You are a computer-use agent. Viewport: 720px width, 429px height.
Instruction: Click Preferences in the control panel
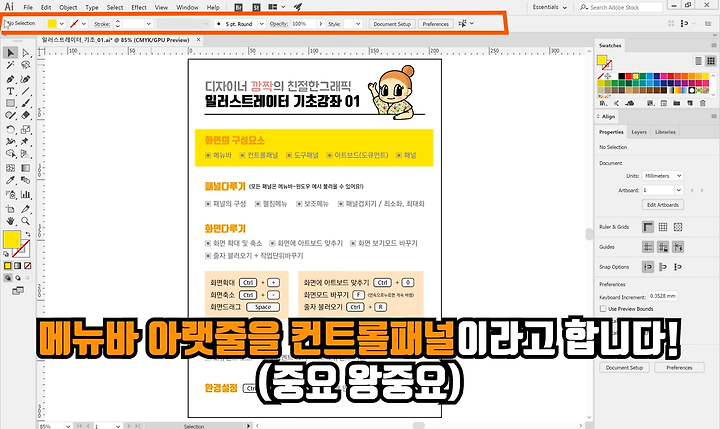point(435,24)
